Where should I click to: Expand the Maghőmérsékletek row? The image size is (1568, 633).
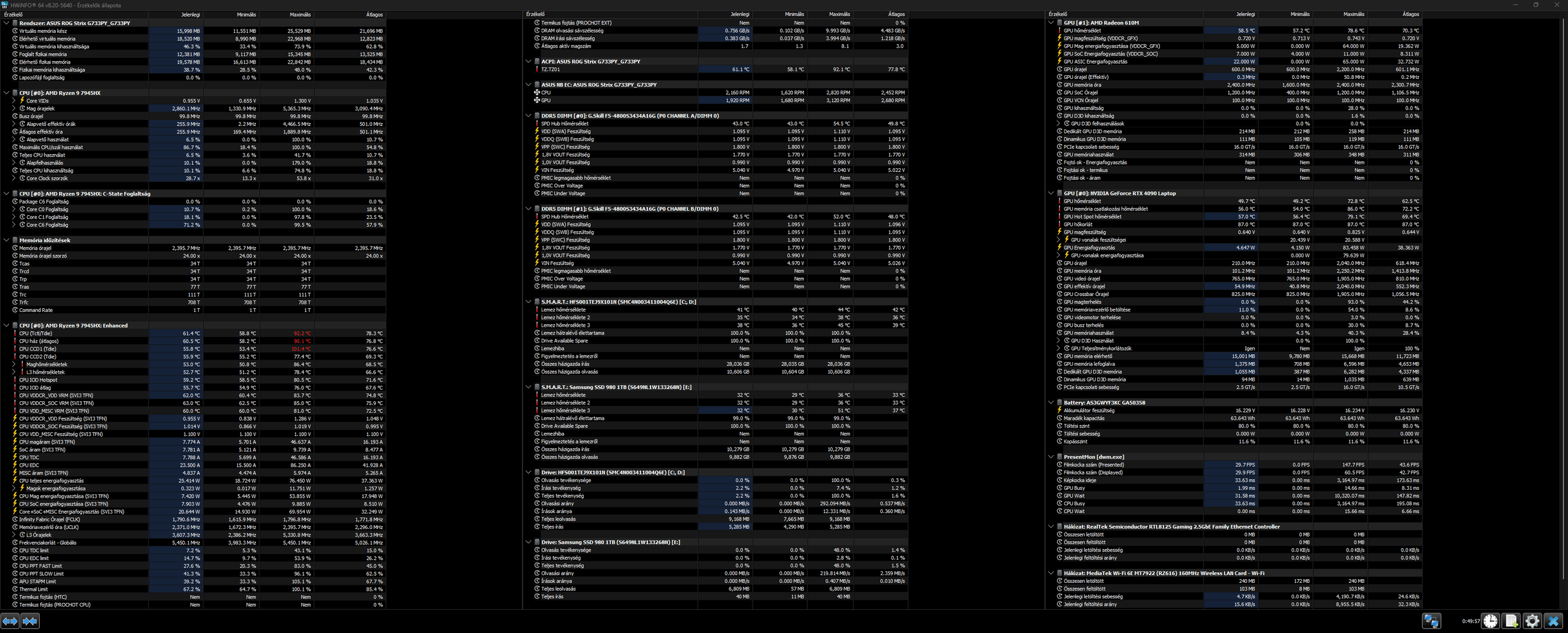(14, 364)
